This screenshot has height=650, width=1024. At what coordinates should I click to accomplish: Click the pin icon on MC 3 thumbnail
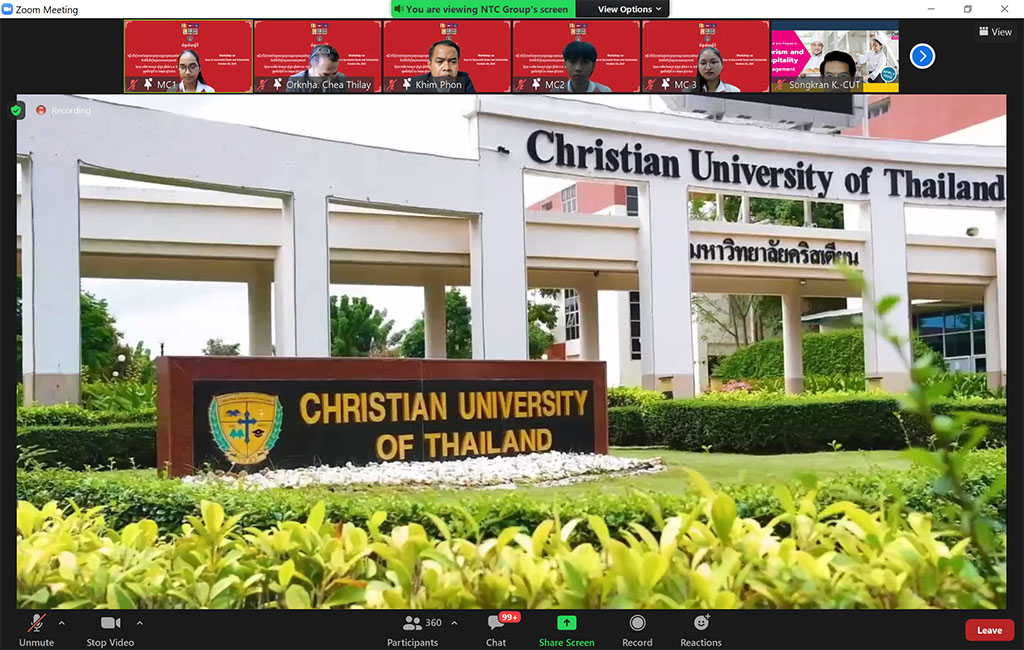pos(665,84)
